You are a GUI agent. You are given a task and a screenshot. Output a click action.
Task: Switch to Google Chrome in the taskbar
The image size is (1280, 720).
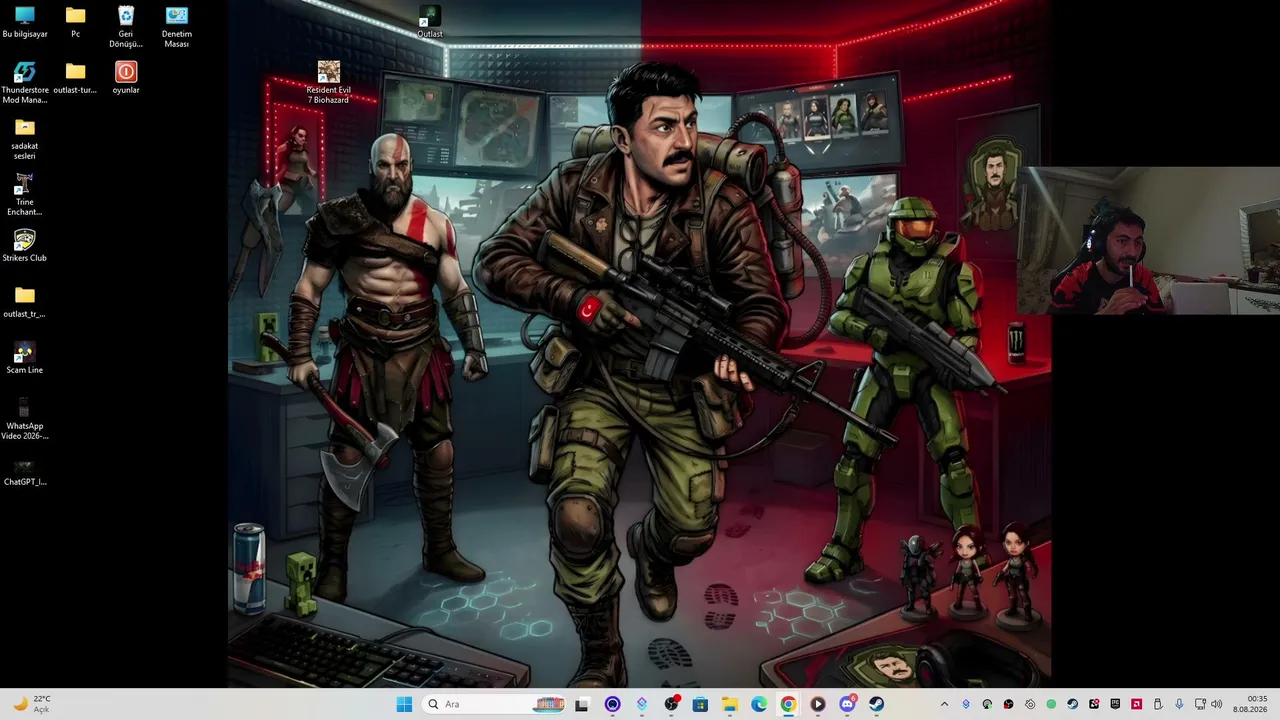pyautogui.click(x=788, y=704)
